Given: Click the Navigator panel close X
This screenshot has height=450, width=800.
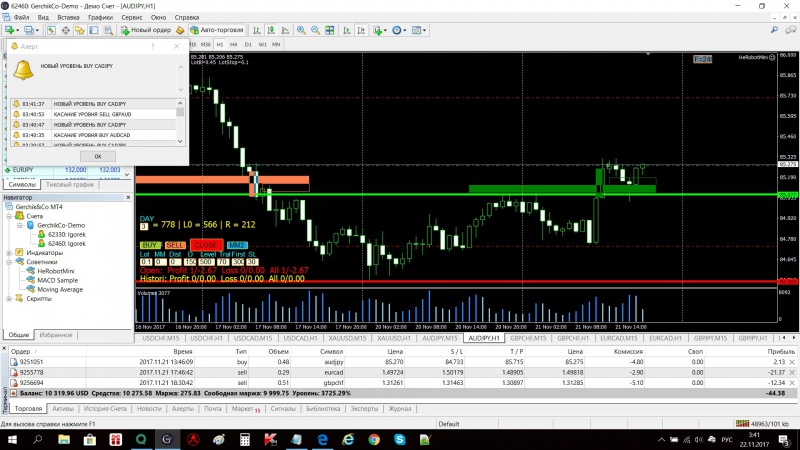Looking at the screenshot, I should tap(128, 197).
